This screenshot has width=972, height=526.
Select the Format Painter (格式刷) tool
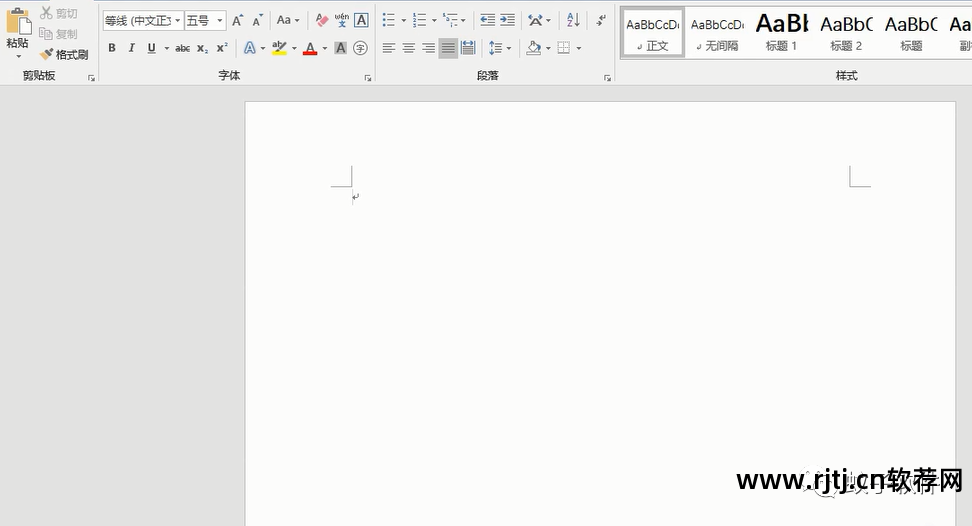[x=64, y=55]
